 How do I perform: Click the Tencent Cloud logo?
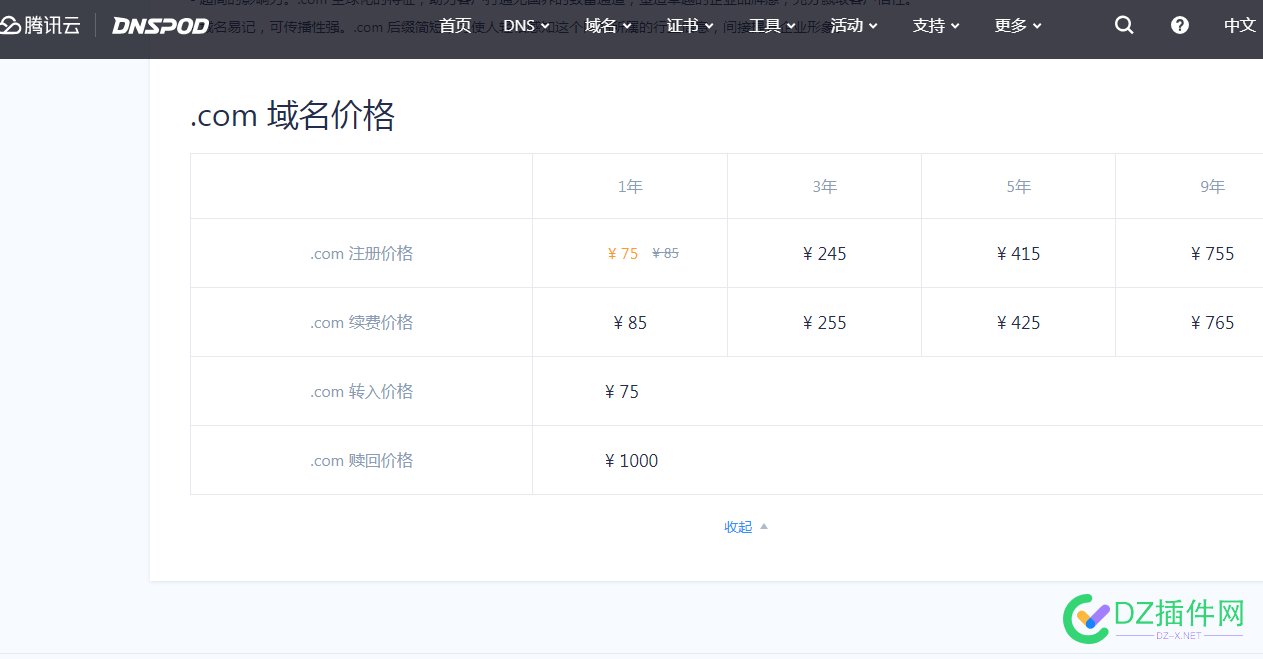40,25
